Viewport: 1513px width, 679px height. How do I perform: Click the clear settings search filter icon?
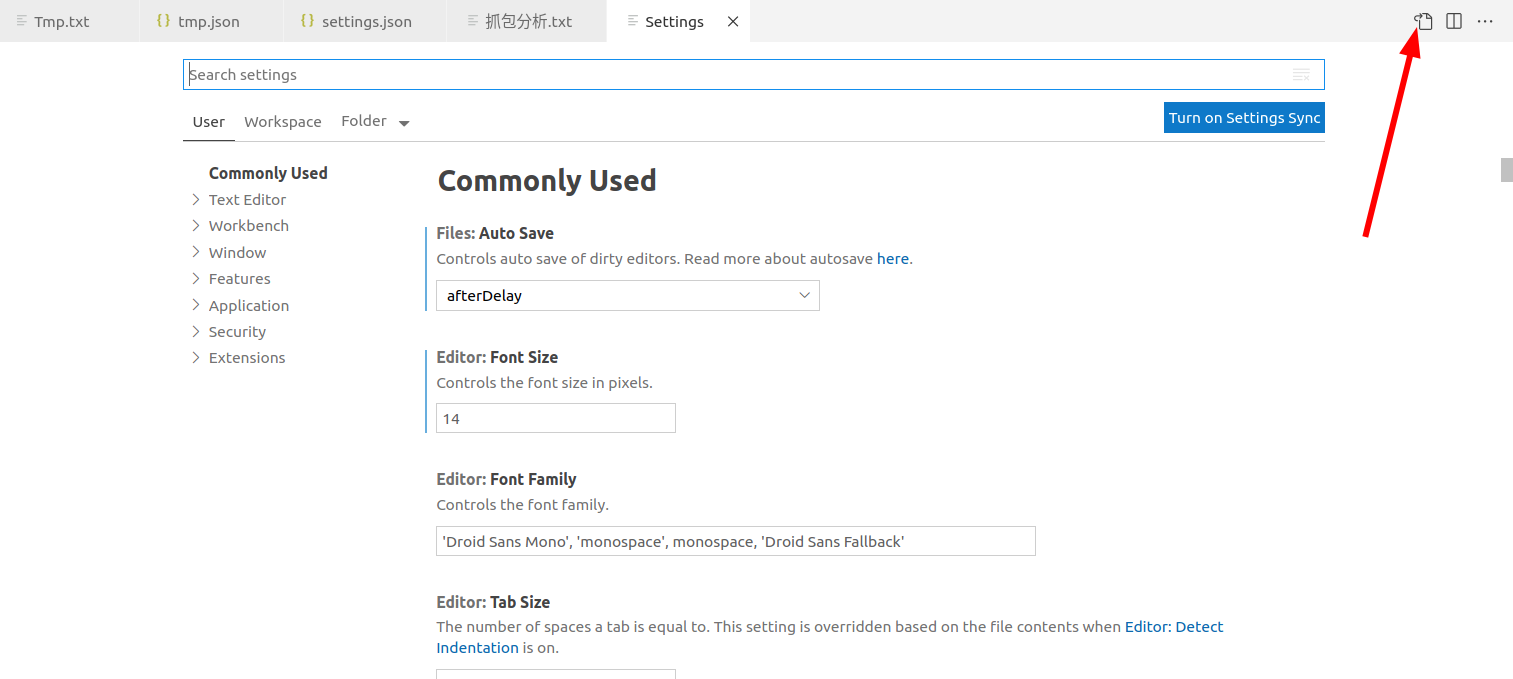point(1301,75)
